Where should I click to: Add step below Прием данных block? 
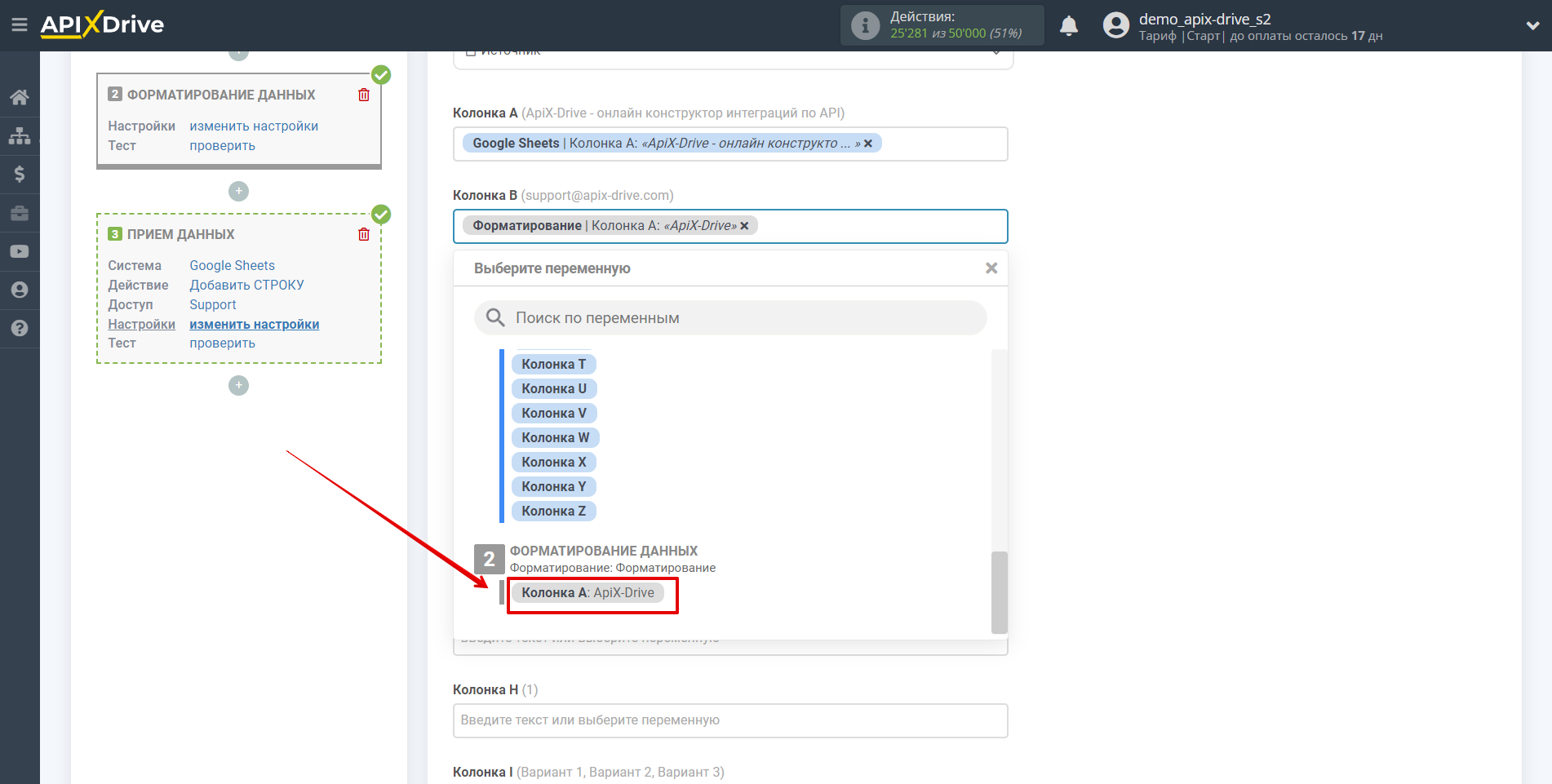click(x=238, y=385)
